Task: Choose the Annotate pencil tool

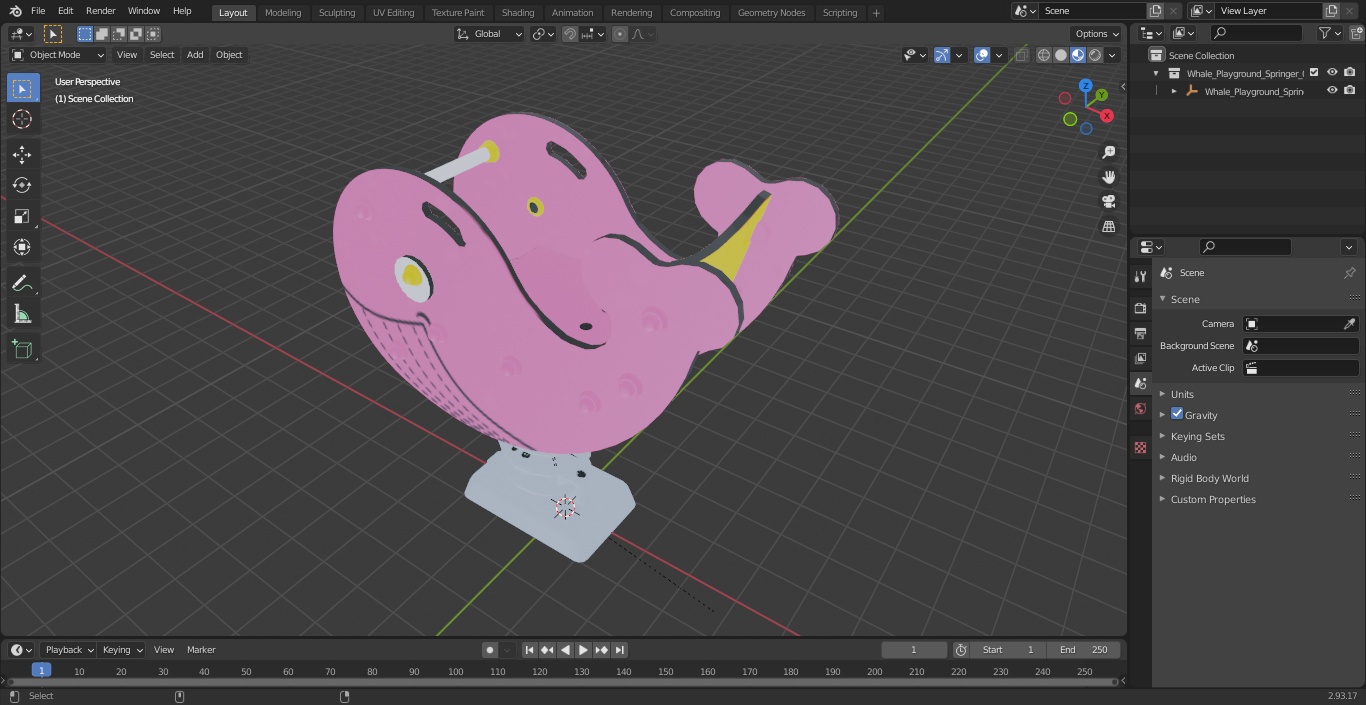Action: 22,283
